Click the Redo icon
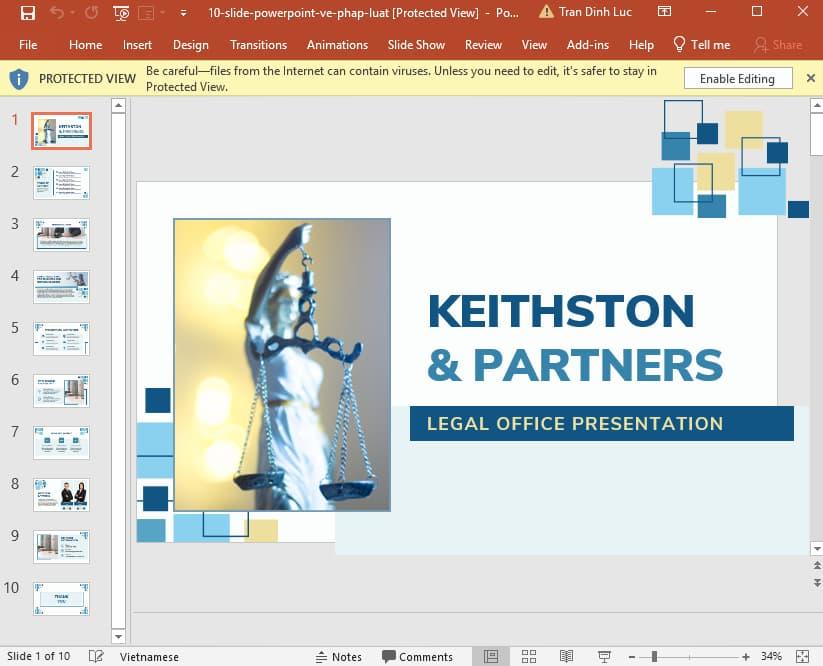The width and height of the screenshot is (823, 666). (90, 13)
